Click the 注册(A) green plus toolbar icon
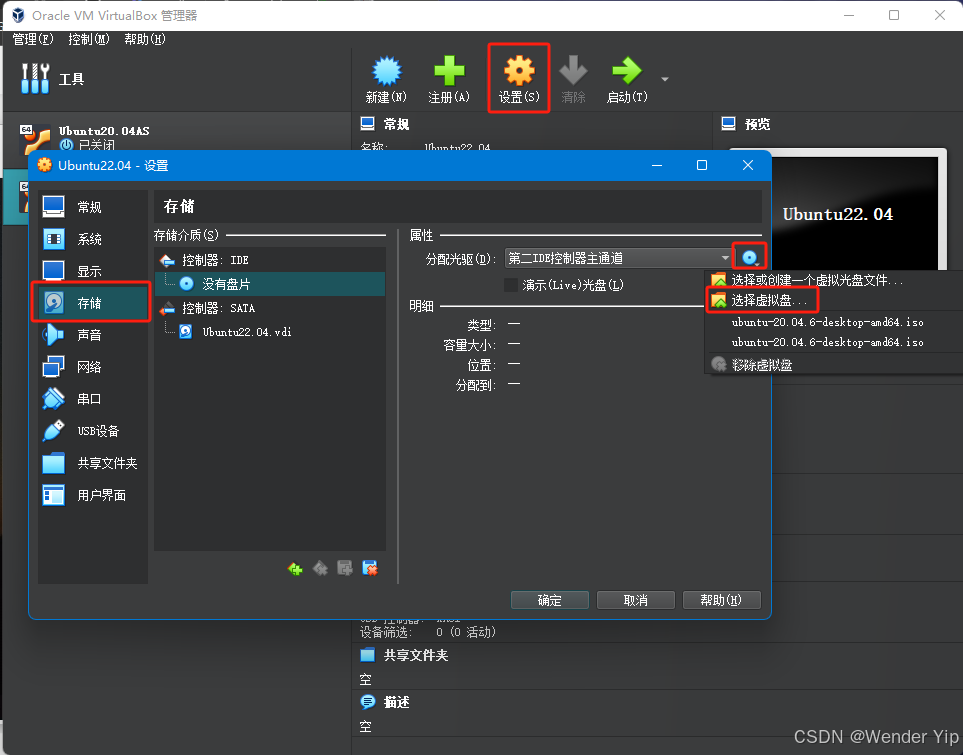 pyautogui.click(x=449, y=79)
